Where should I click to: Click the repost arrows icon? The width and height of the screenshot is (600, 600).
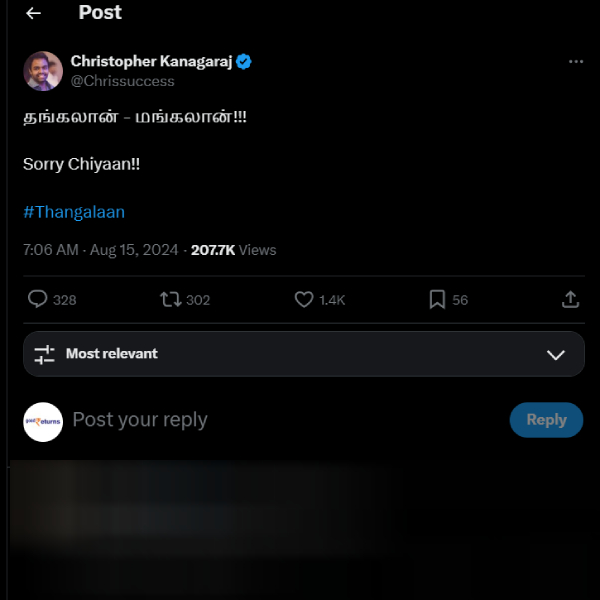pyautogui.click(x=171, y=299)
